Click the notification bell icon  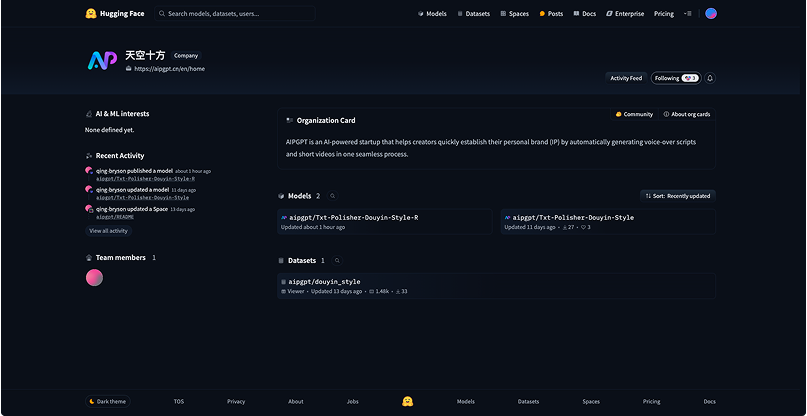tap(710, 78)
